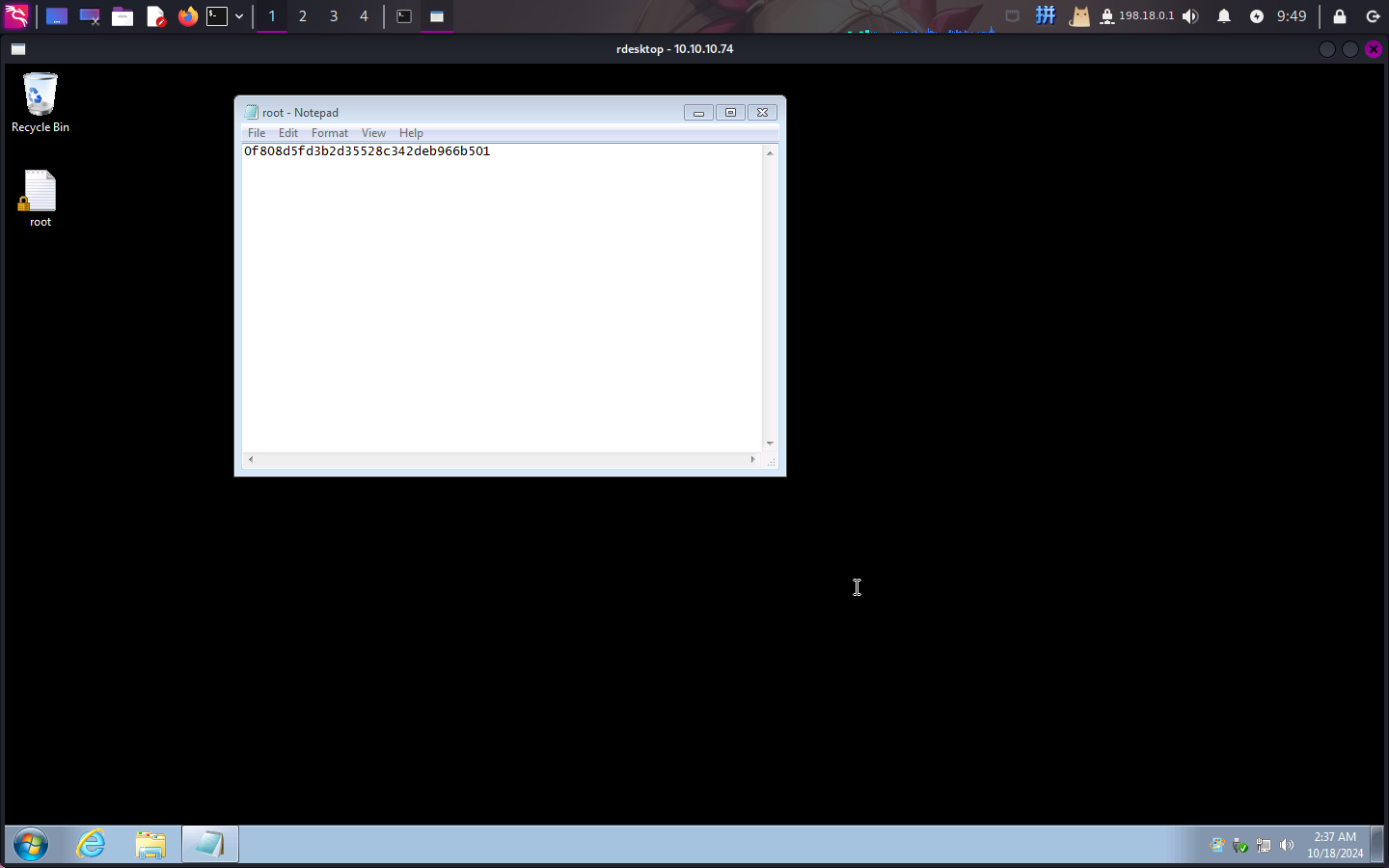The image size is (1389, 868).
Task: Click the log out icon
Action: click(1374, 16)
